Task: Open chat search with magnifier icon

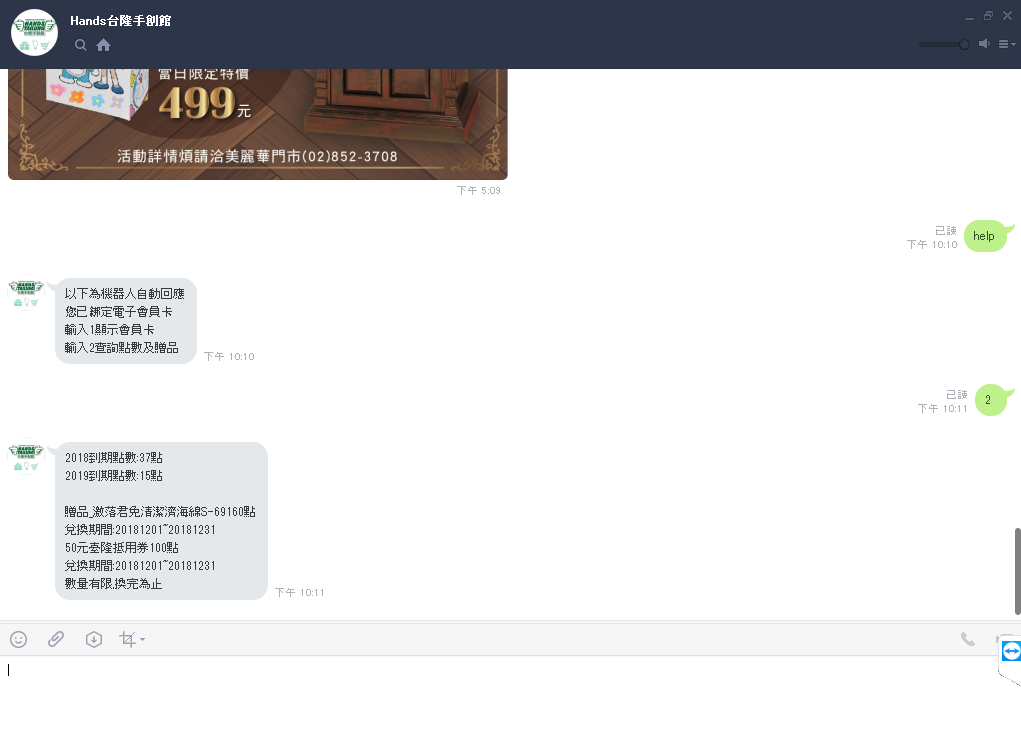Action: point(81,45)
